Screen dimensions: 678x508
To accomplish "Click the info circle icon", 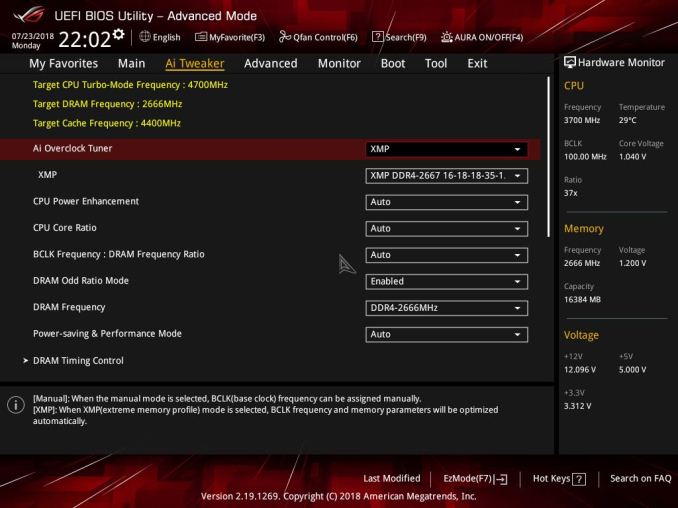I will pyautogui.click(x=16, y=405).
